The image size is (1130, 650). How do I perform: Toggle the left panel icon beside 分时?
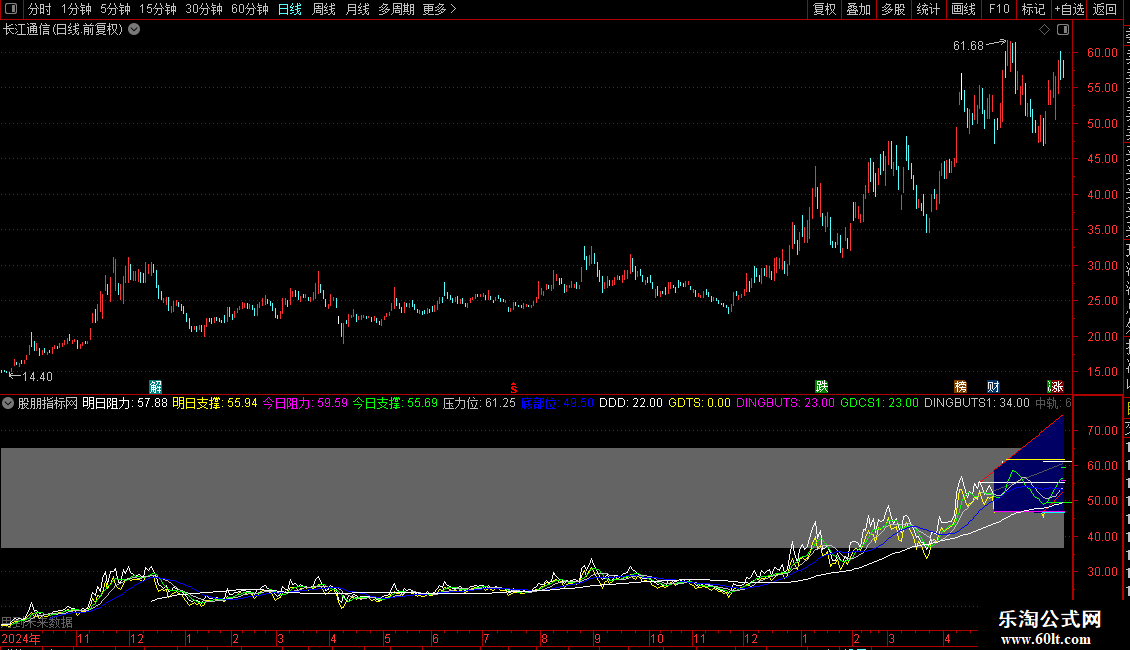[11, 9]
